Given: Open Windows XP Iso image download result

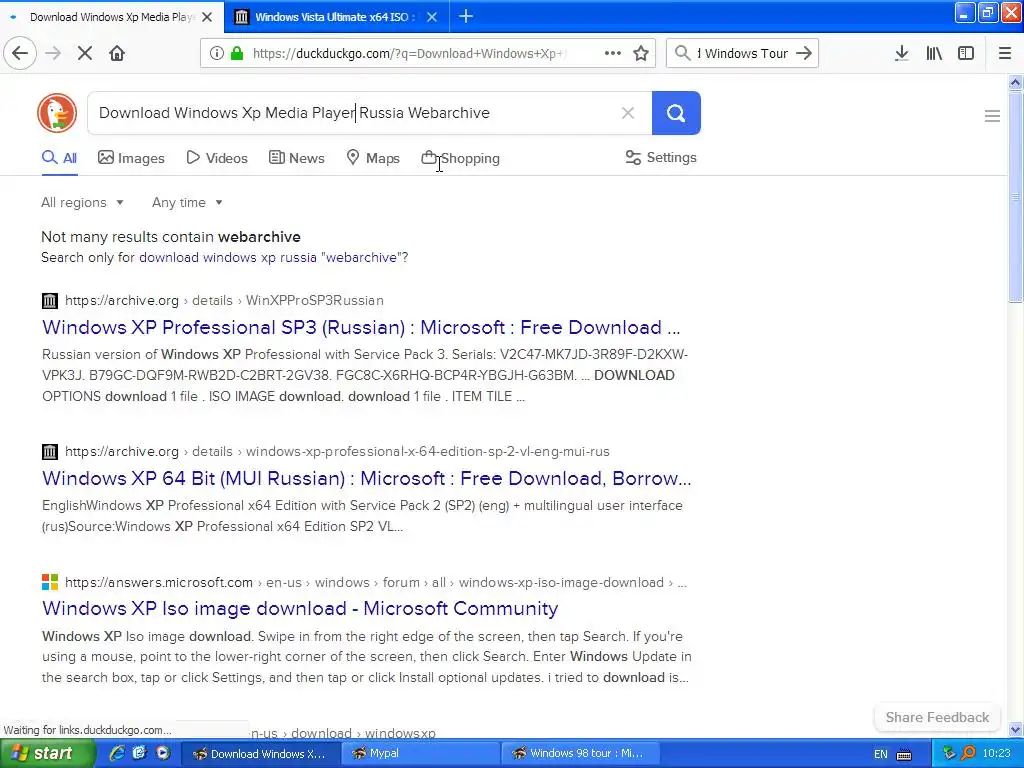Looking at the screenshot, I should [x=300, y=608].
